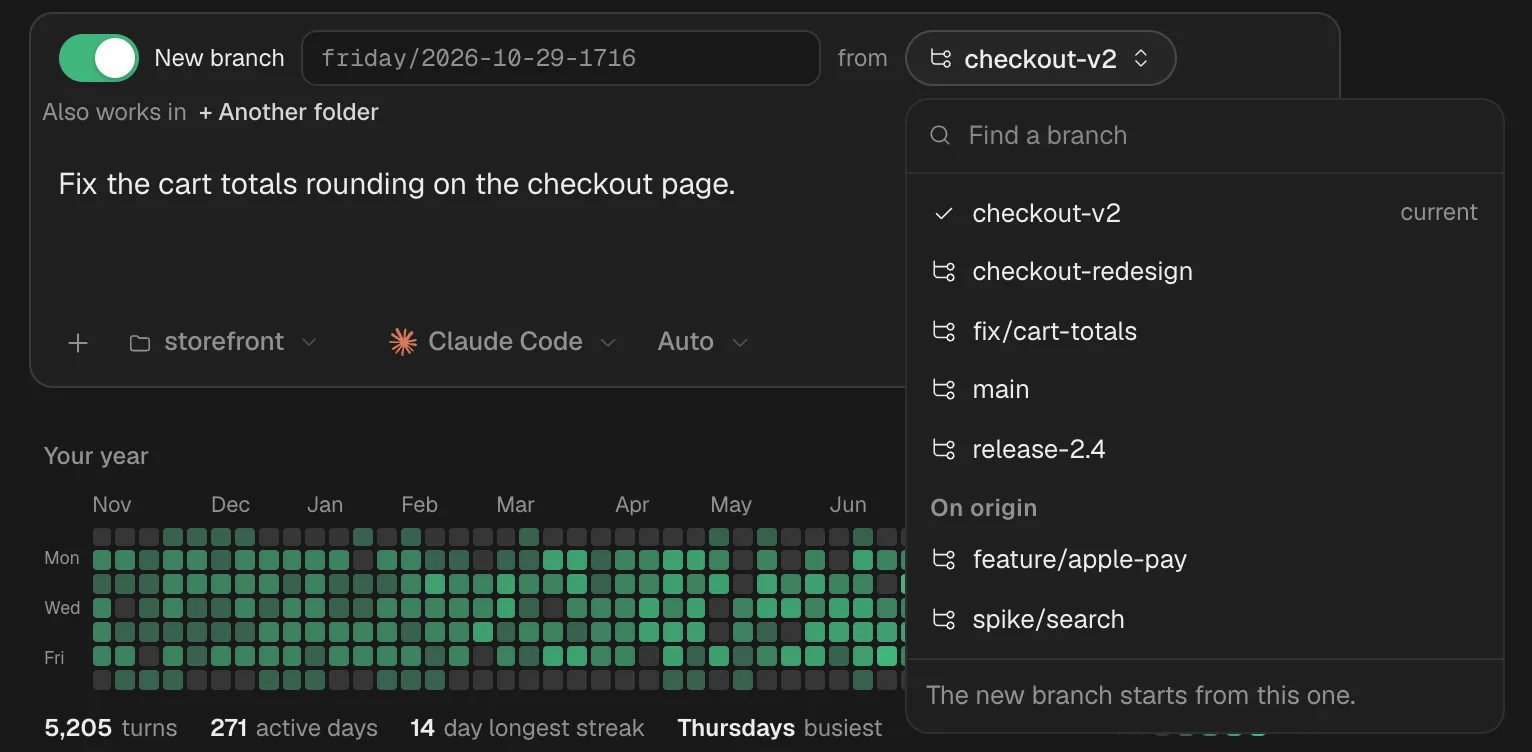
Task: Click the 'Also works in' label
Action: point(114,112)
